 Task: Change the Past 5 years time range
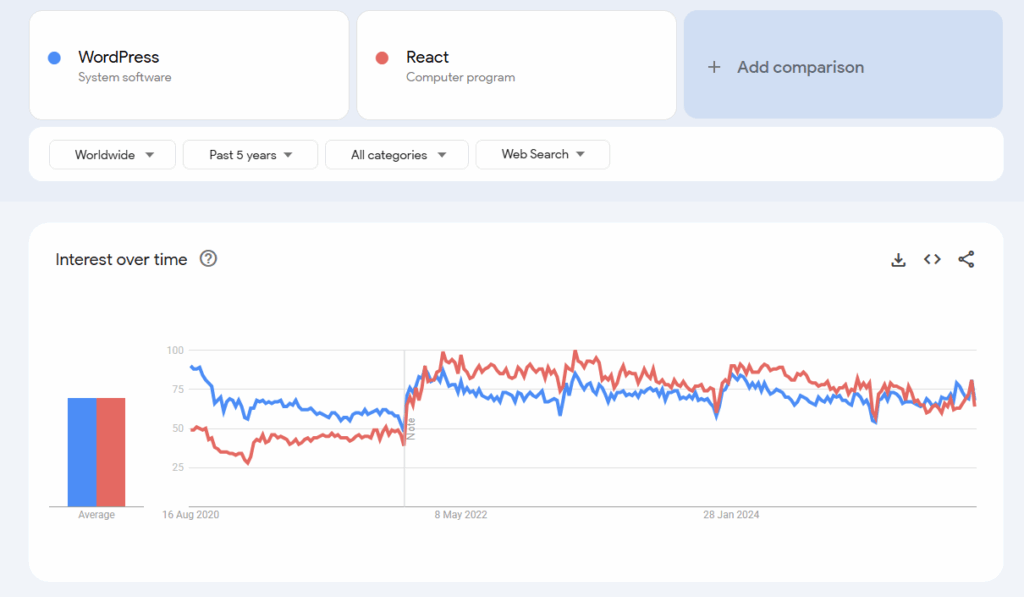[250, 155]
